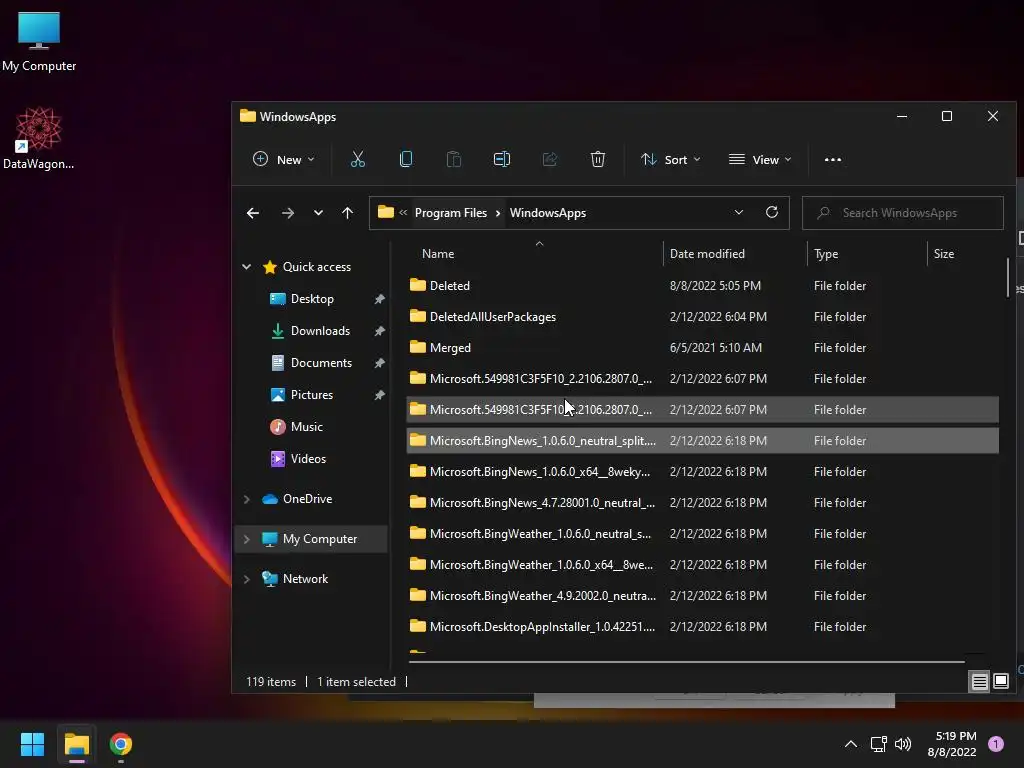Unpin Downloads from Quick access
This screenshot has width=1024, height=768.
(x=379, y=331)
